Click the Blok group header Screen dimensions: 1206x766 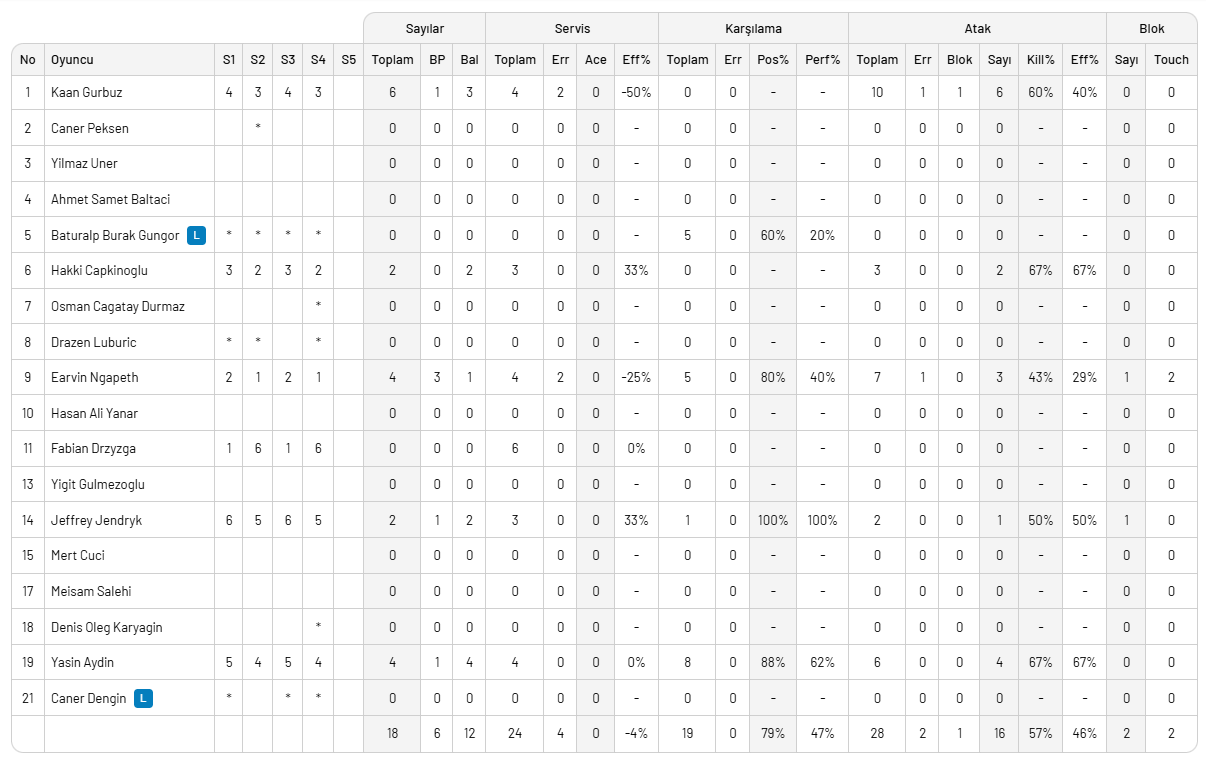pyautogui.click(x=1151, y=28)
